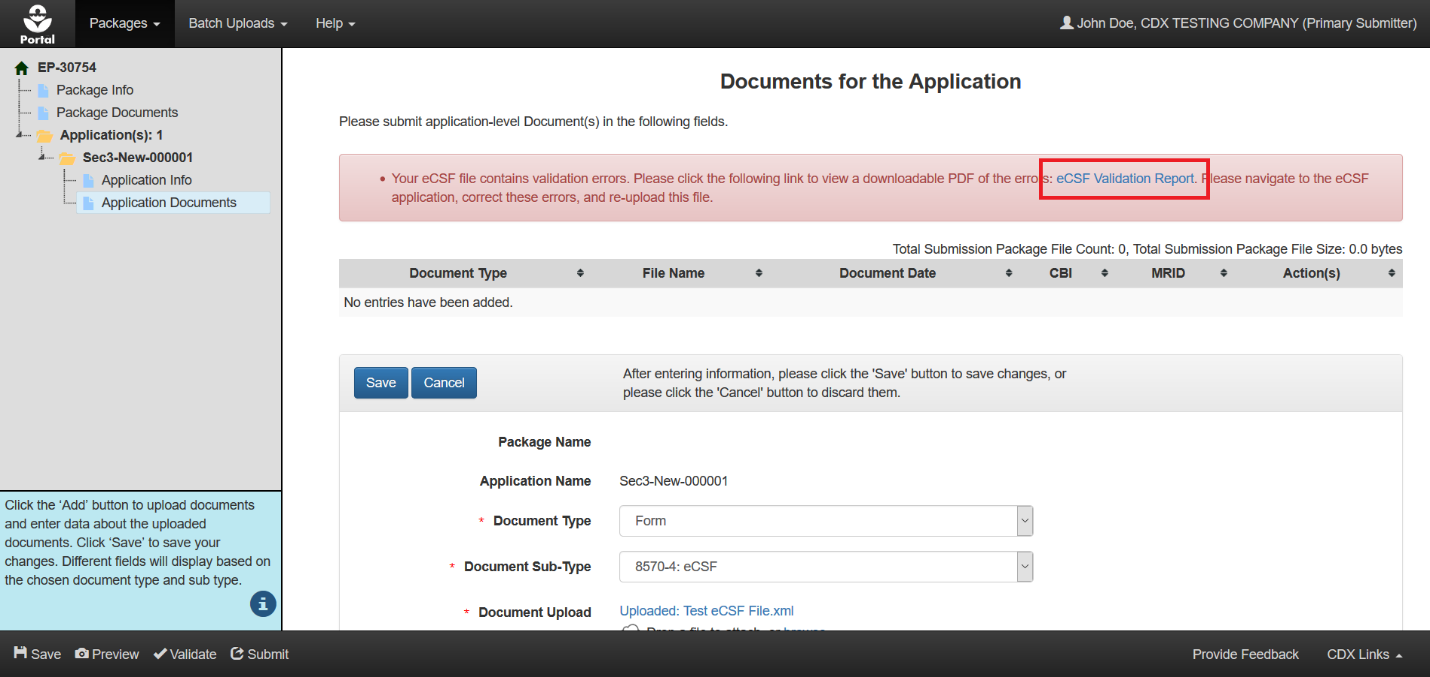Open the Document Type dropdown
This screenshot has width=1430, height=677.
coord(825,521)
